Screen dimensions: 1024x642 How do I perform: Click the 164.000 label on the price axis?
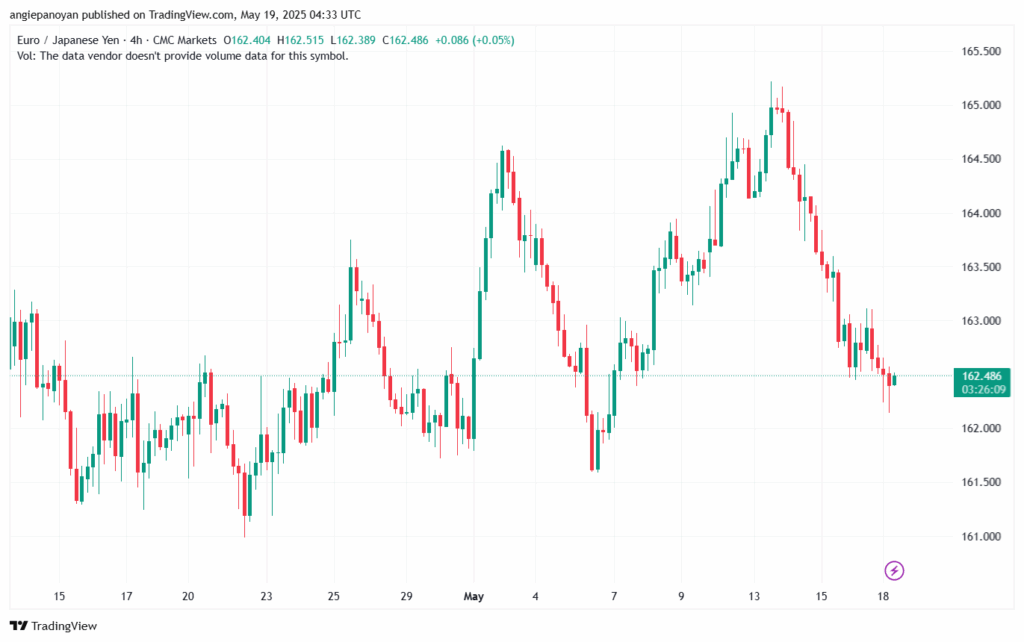pyautogui.click(x=979, y=213)
